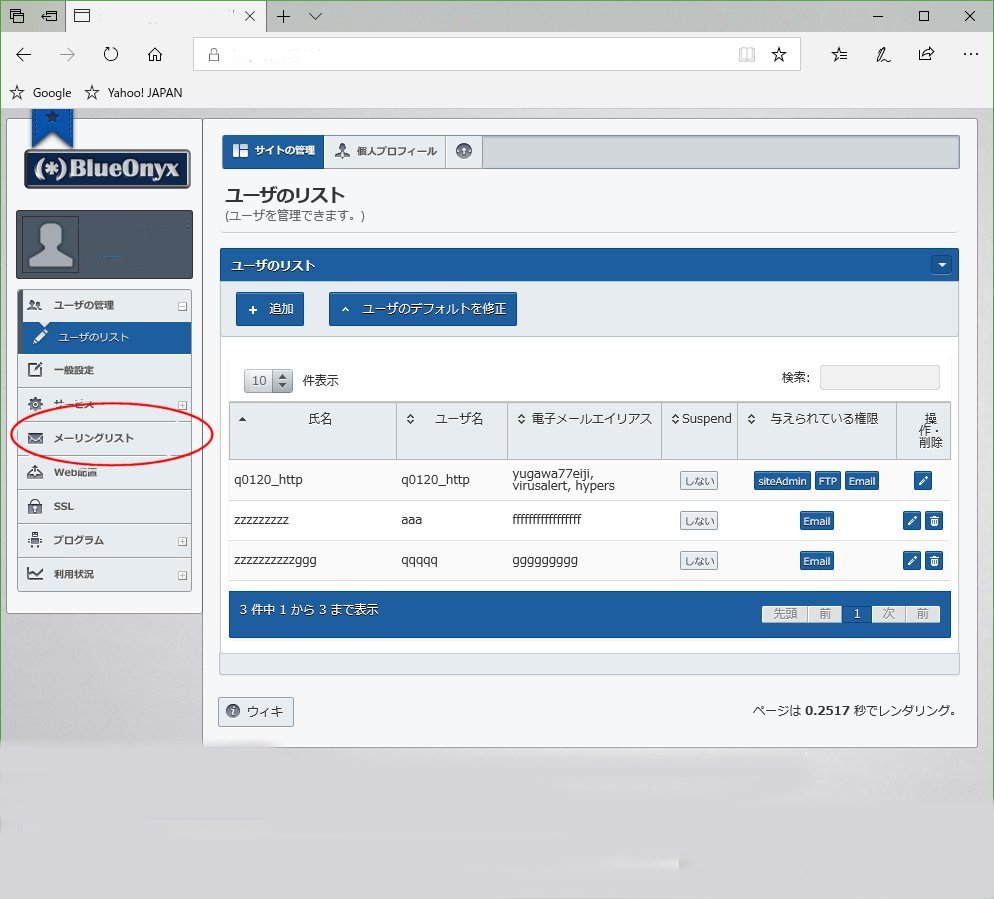The height and width of the screenshot is (899, 994).
Task: Expand the サービス sidebar section
Action: point(184,404)
